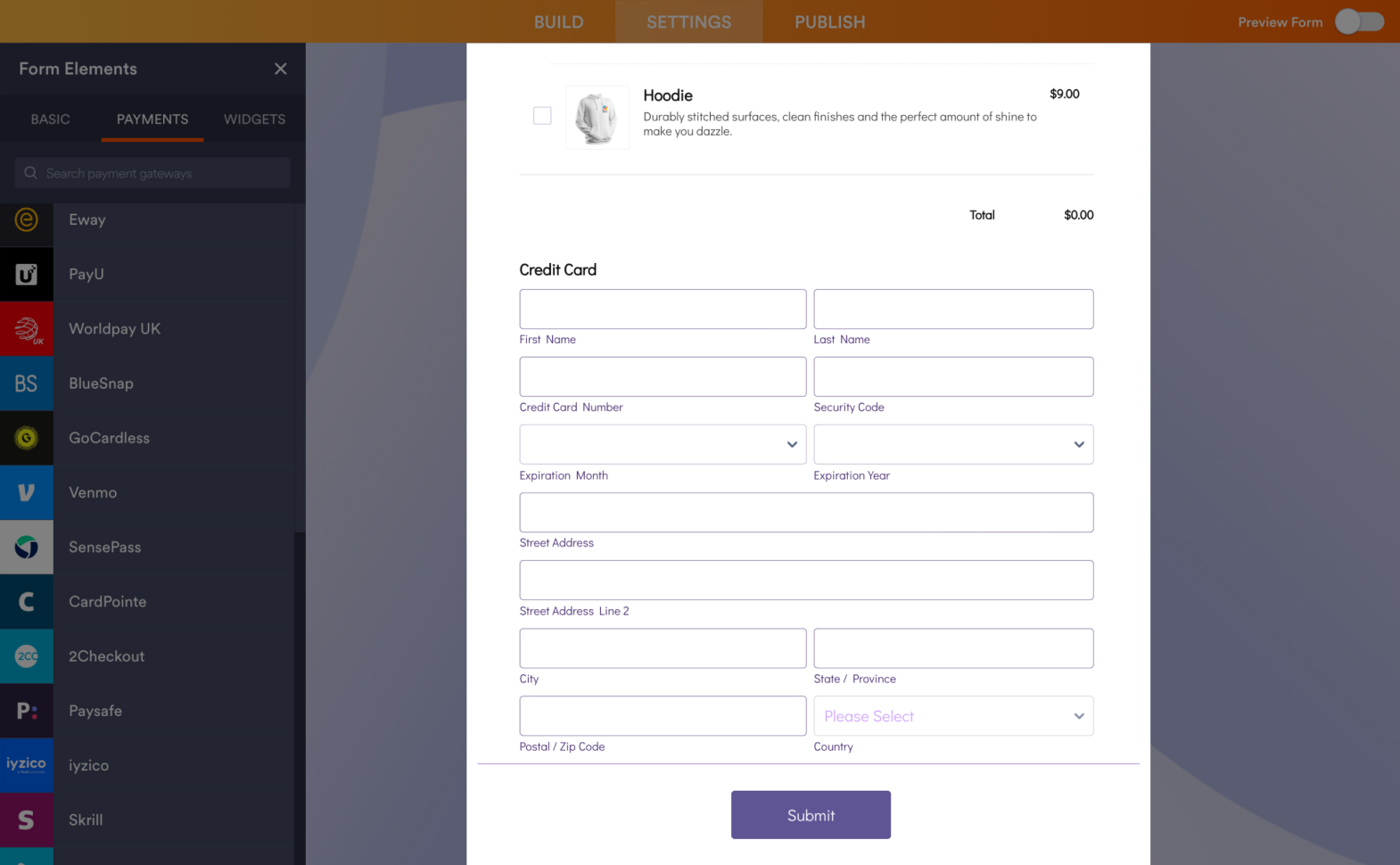Click the City input field
The width and height of the screenshot is (1400, 865).
(x=663, y=648)
